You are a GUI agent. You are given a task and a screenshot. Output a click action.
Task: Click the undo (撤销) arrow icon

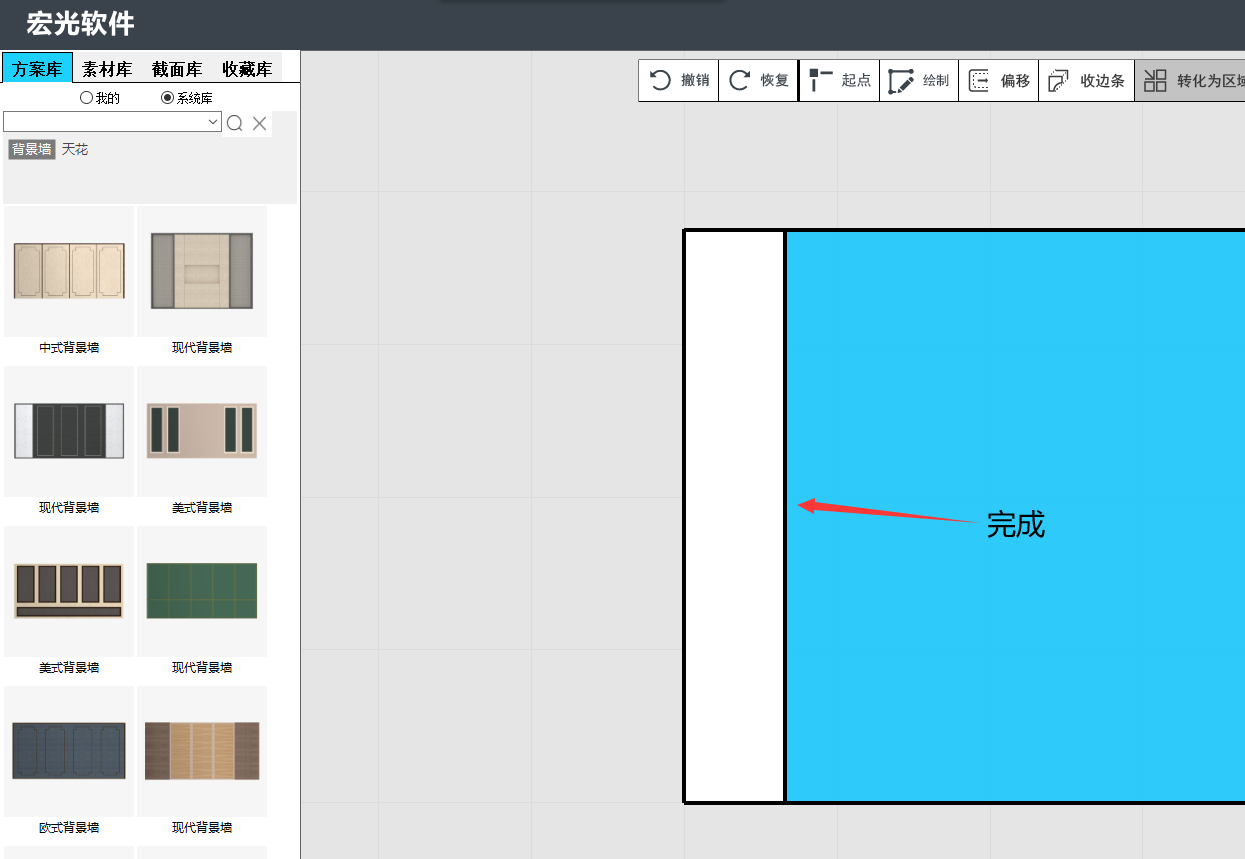(x=660, y=81)
